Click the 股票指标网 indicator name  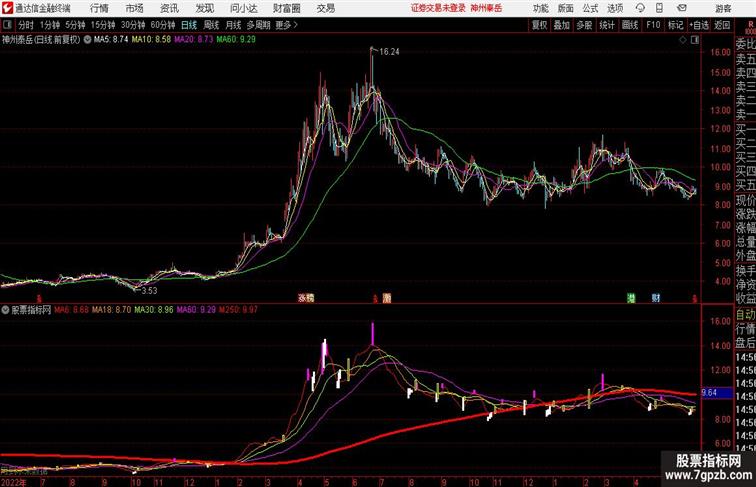click(31, 310)
